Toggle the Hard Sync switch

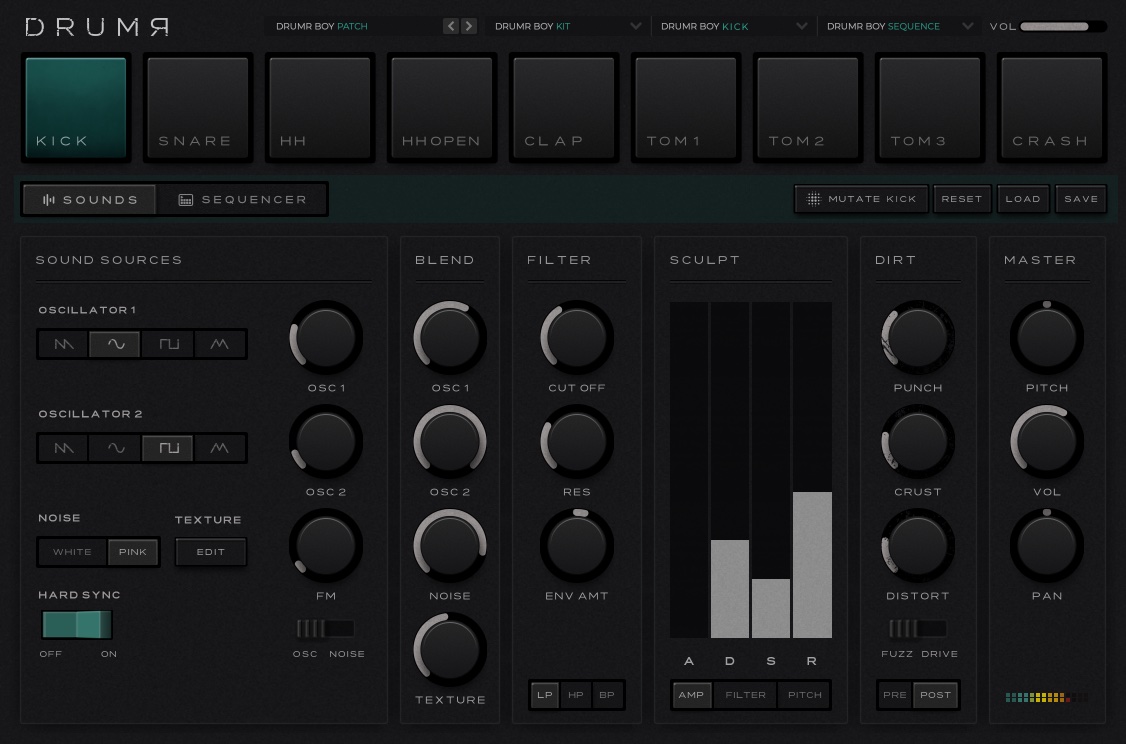tap(77, 625)
